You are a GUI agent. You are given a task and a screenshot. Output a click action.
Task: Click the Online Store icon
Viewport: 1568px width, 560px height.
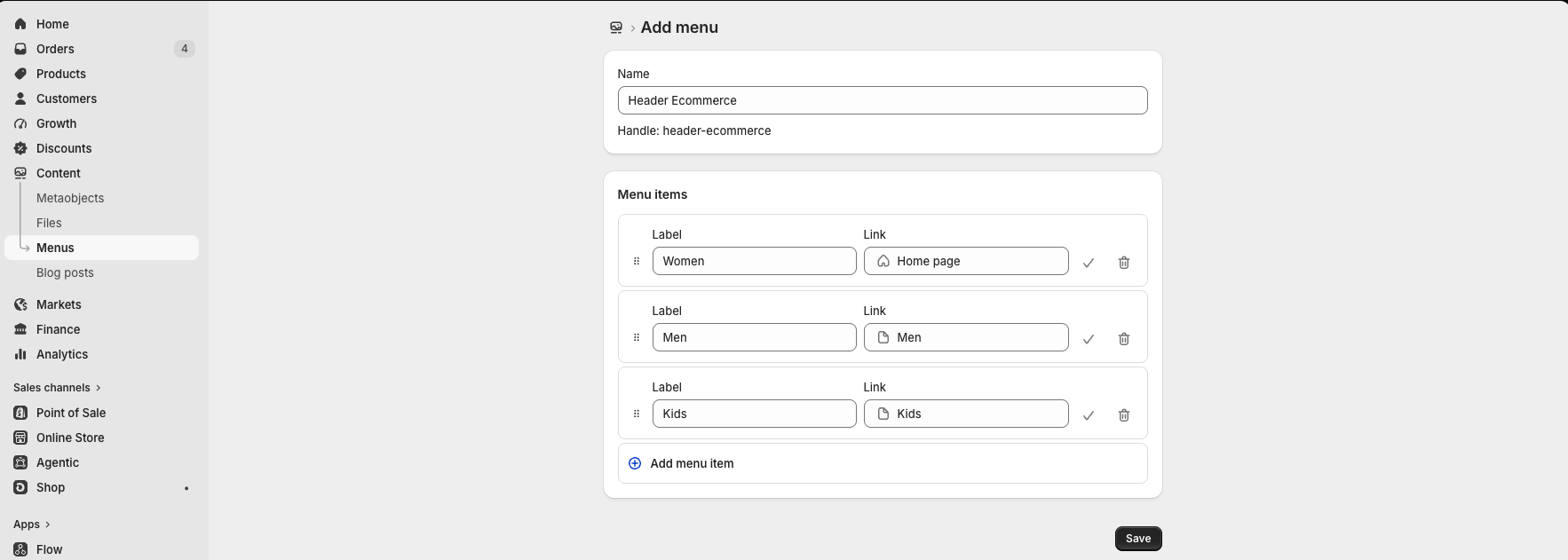coord(20,438)
